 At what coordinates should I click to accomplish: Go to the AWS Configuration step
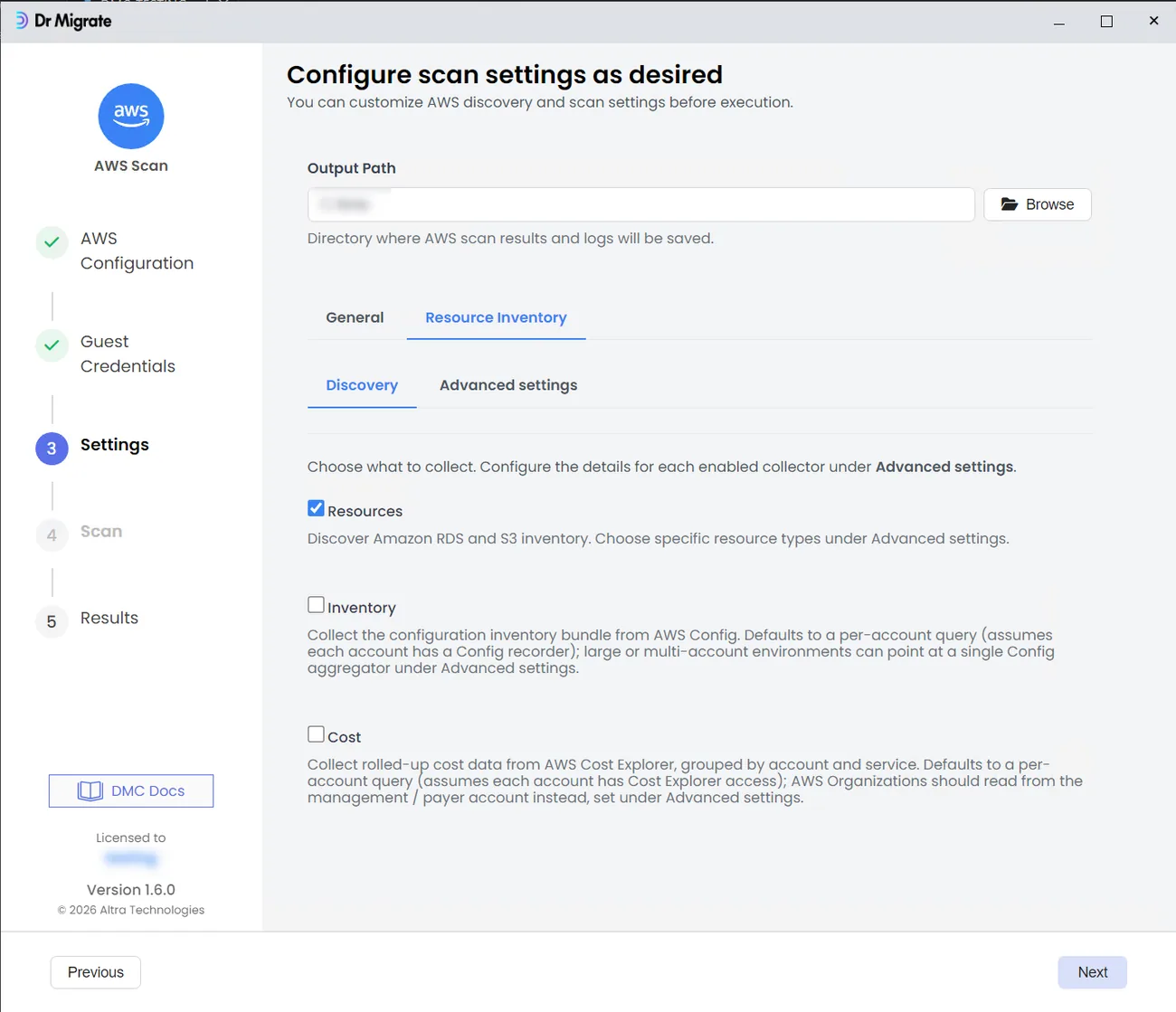(x=137, y=251)
